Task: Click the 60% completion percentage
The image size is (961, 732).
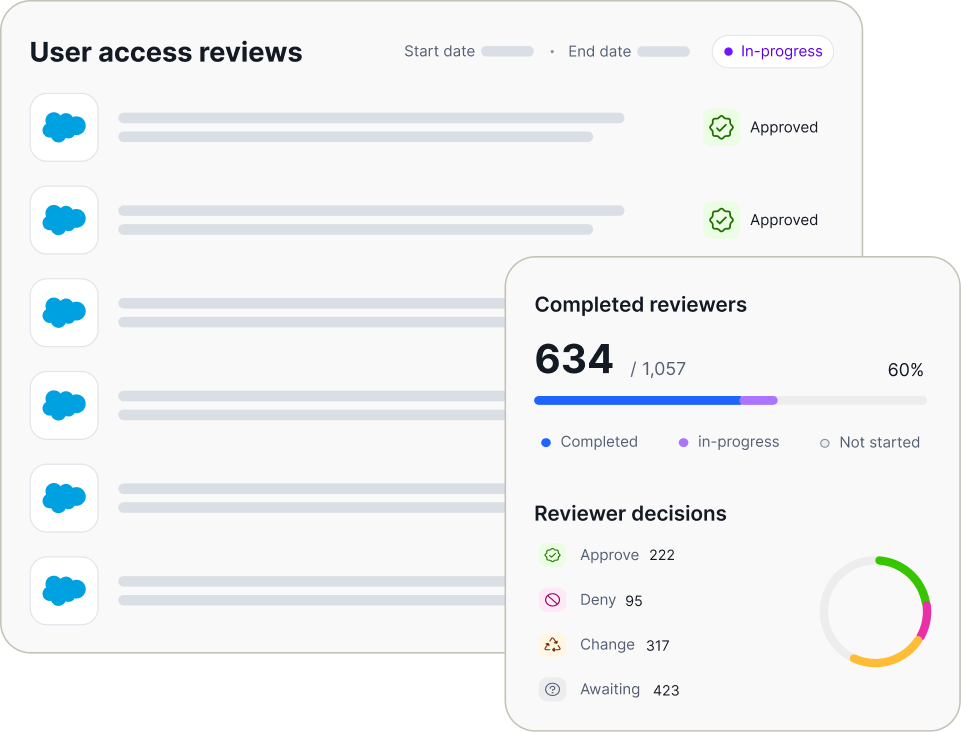Action: tap(905, 370)
